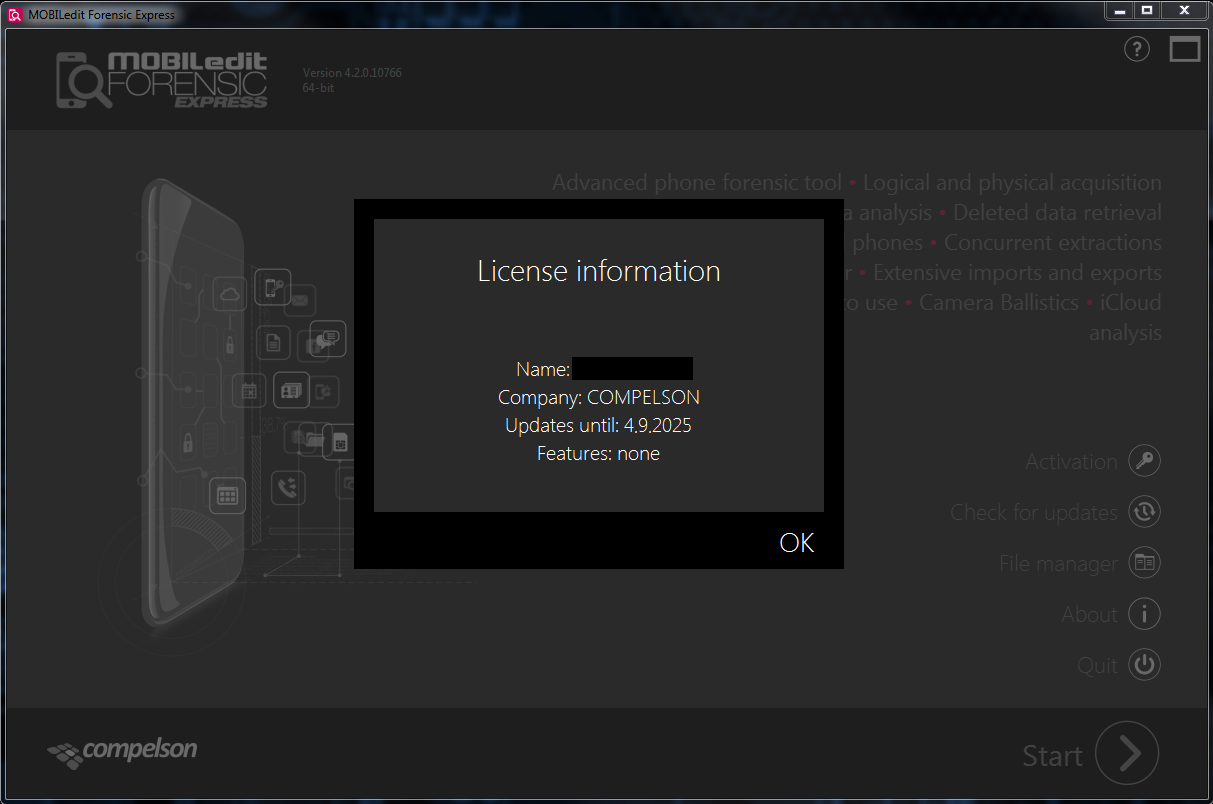
Task: Click the contact card icon in phone graphic
Action: 291,389
